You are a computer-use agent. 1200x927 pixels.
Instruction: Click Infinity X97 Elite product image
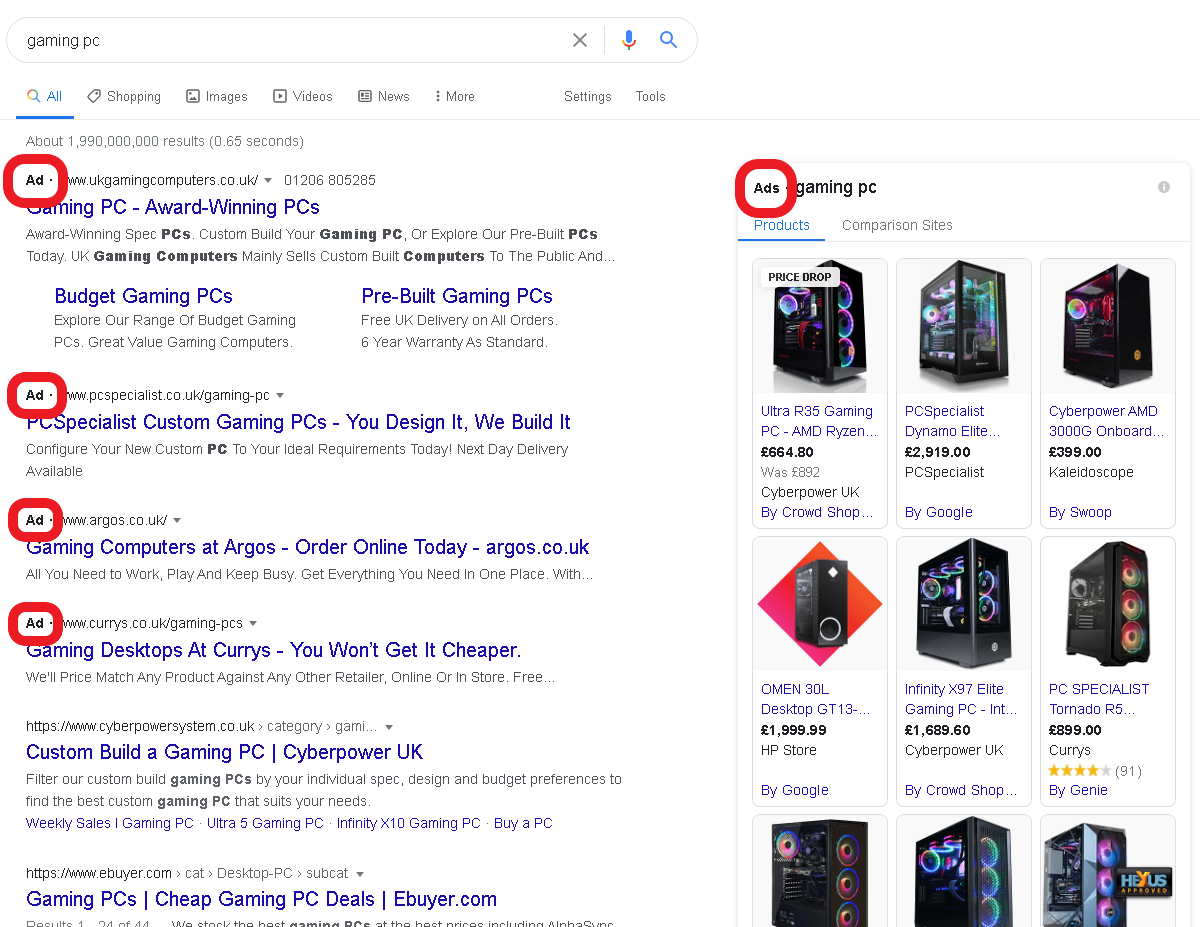point(964,605)
